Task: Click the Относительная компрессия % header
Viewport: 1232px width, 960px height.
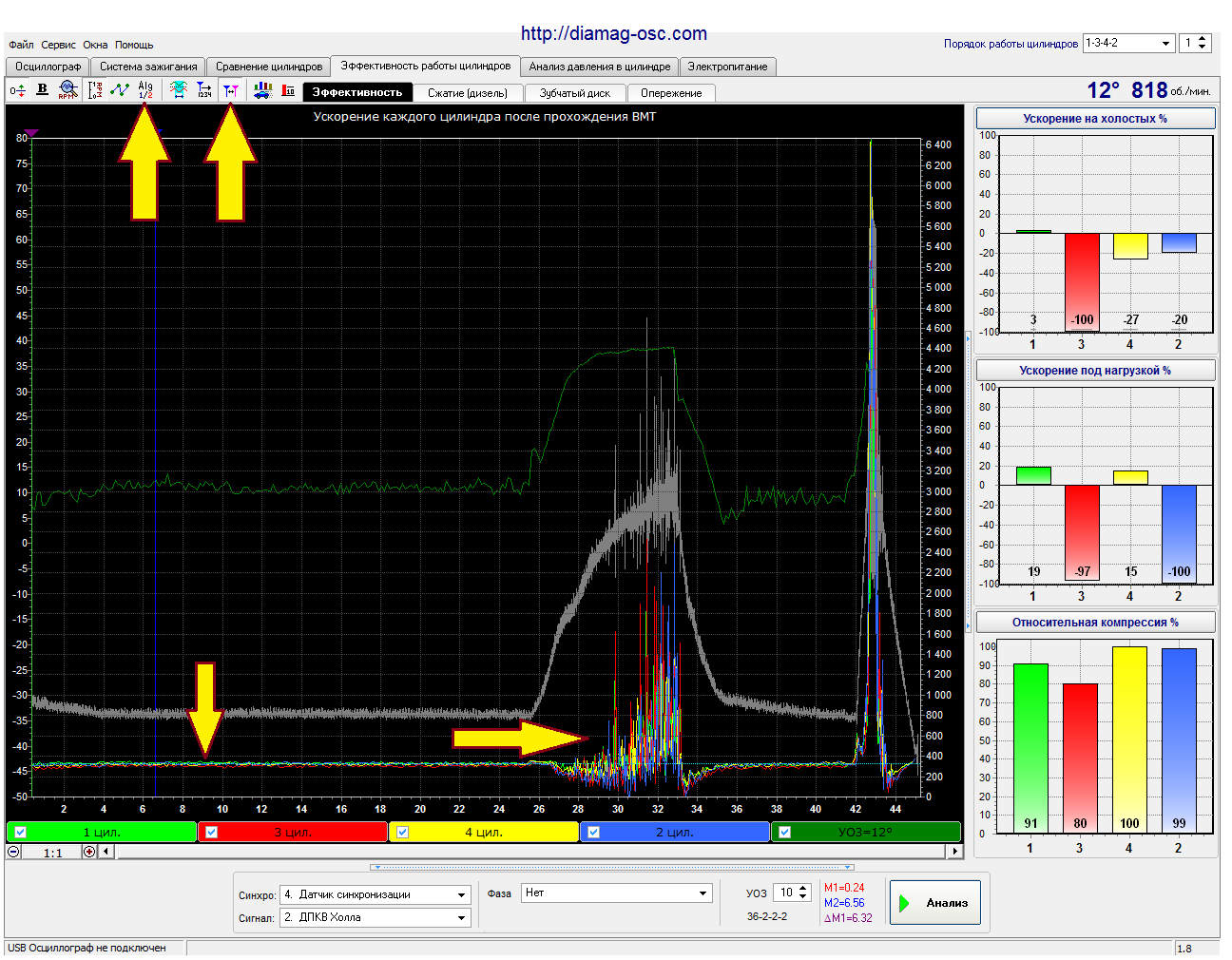Action: (1095, 623)
